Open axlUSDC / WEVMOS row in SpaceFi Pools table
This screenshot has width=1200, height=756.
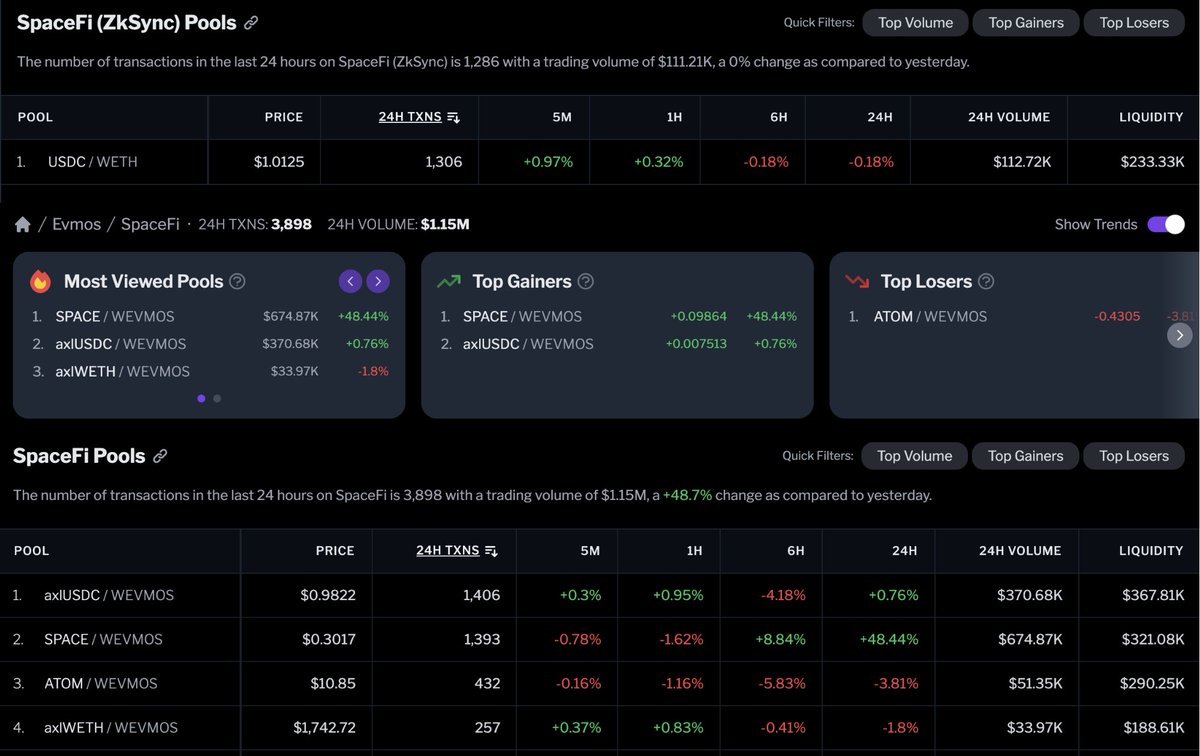coord(600,595)
